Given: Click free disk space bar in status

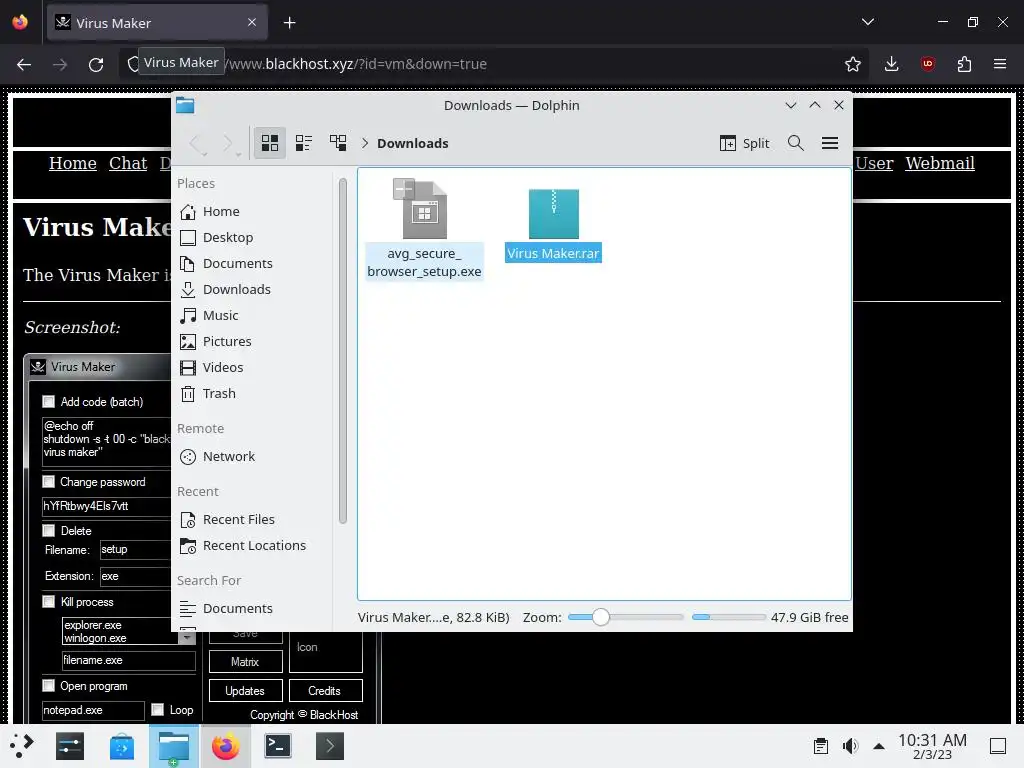Looking at the screenshot, I should tap(729, 617).
